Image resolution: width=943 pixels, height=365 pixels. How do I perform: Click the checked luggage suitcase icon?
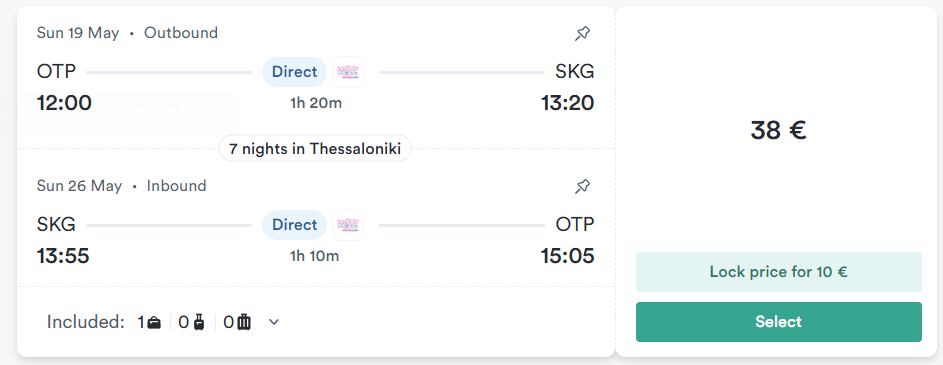pos(244,323)
